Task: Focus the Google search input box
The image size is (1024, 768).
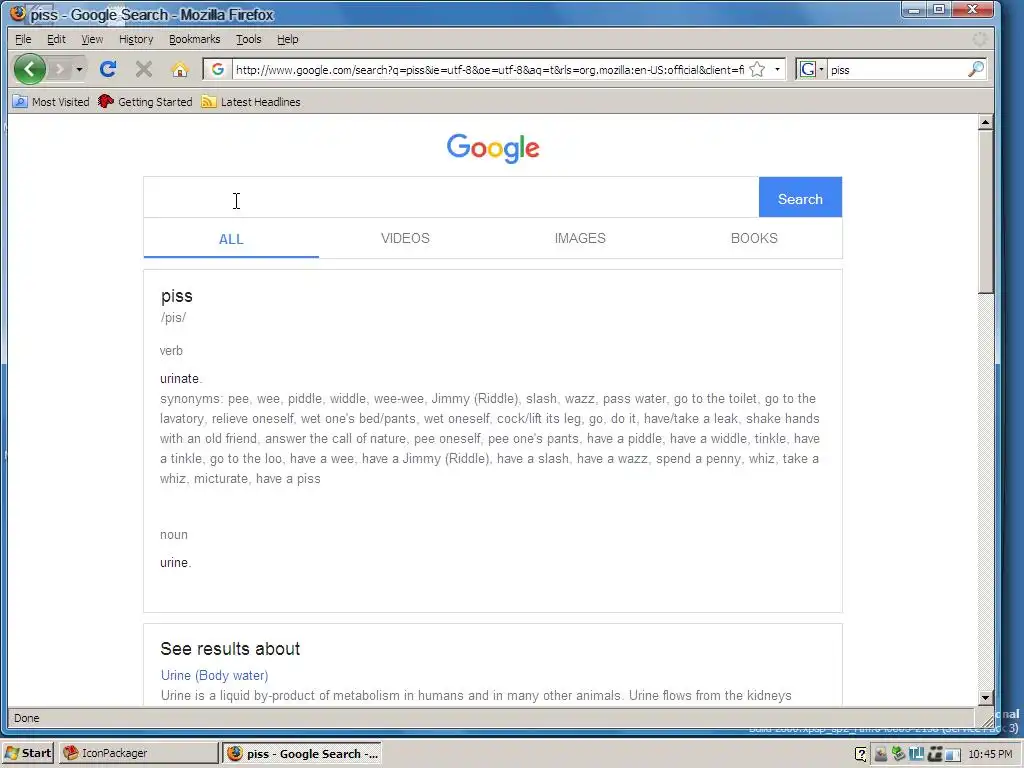Action: 451,198
